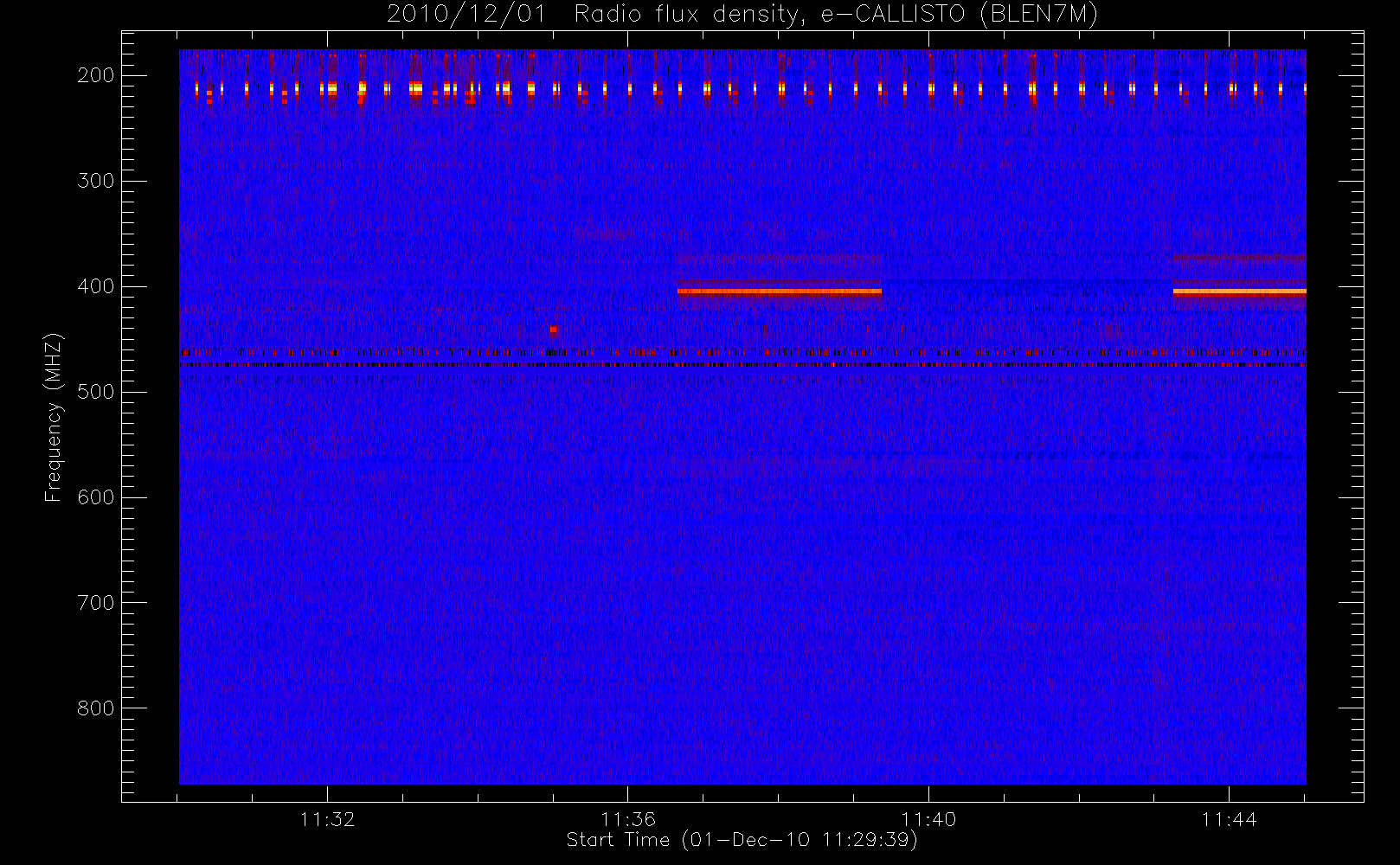This screenshot has height=865, width=1400.
Task: Click the 11:44 time tick label
Action: click(x=1229, y=819)
